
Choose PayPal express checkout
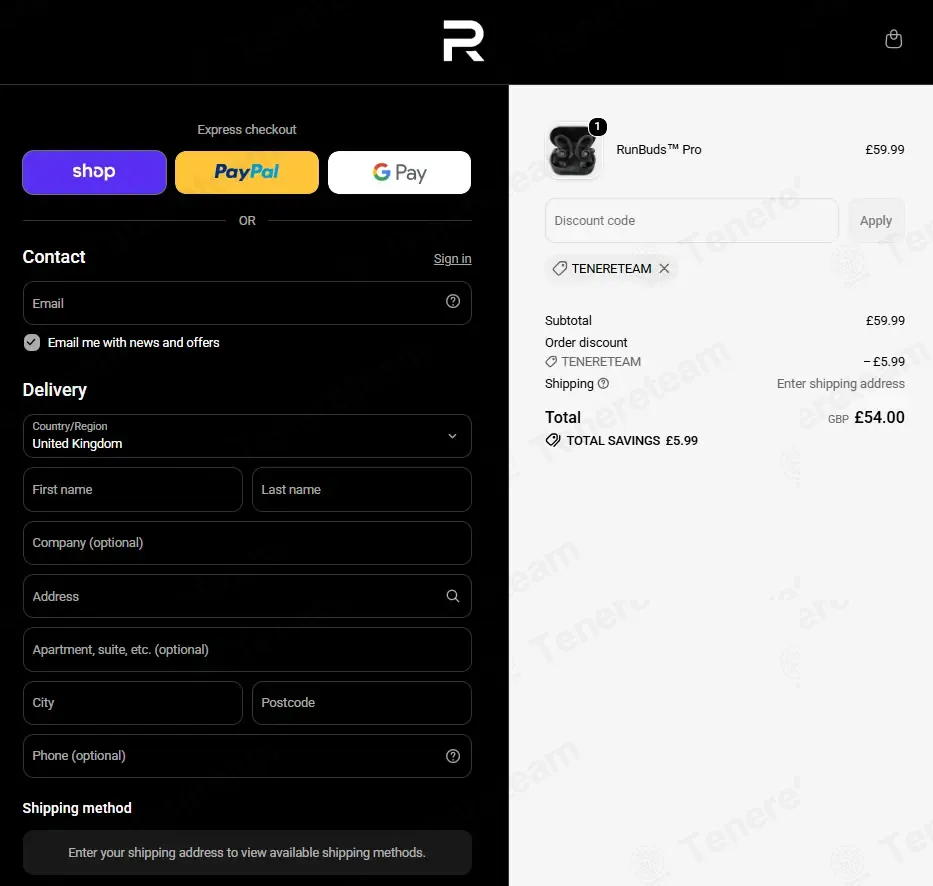pyautogui.click(x=247, y=173)
